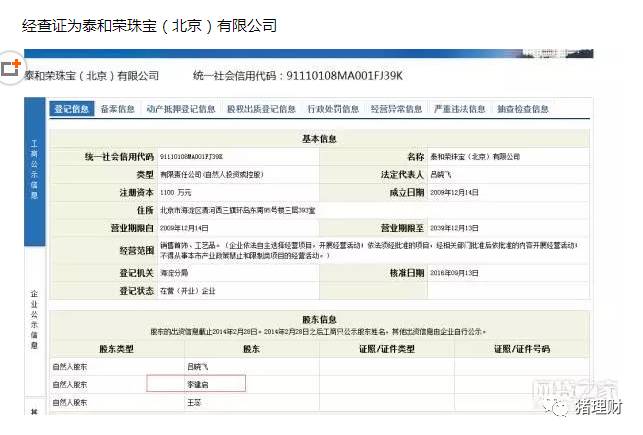Click the 注册资本 value 1100 万元
Viewport: 643px width, 435px height.
(x=176, y=193)
